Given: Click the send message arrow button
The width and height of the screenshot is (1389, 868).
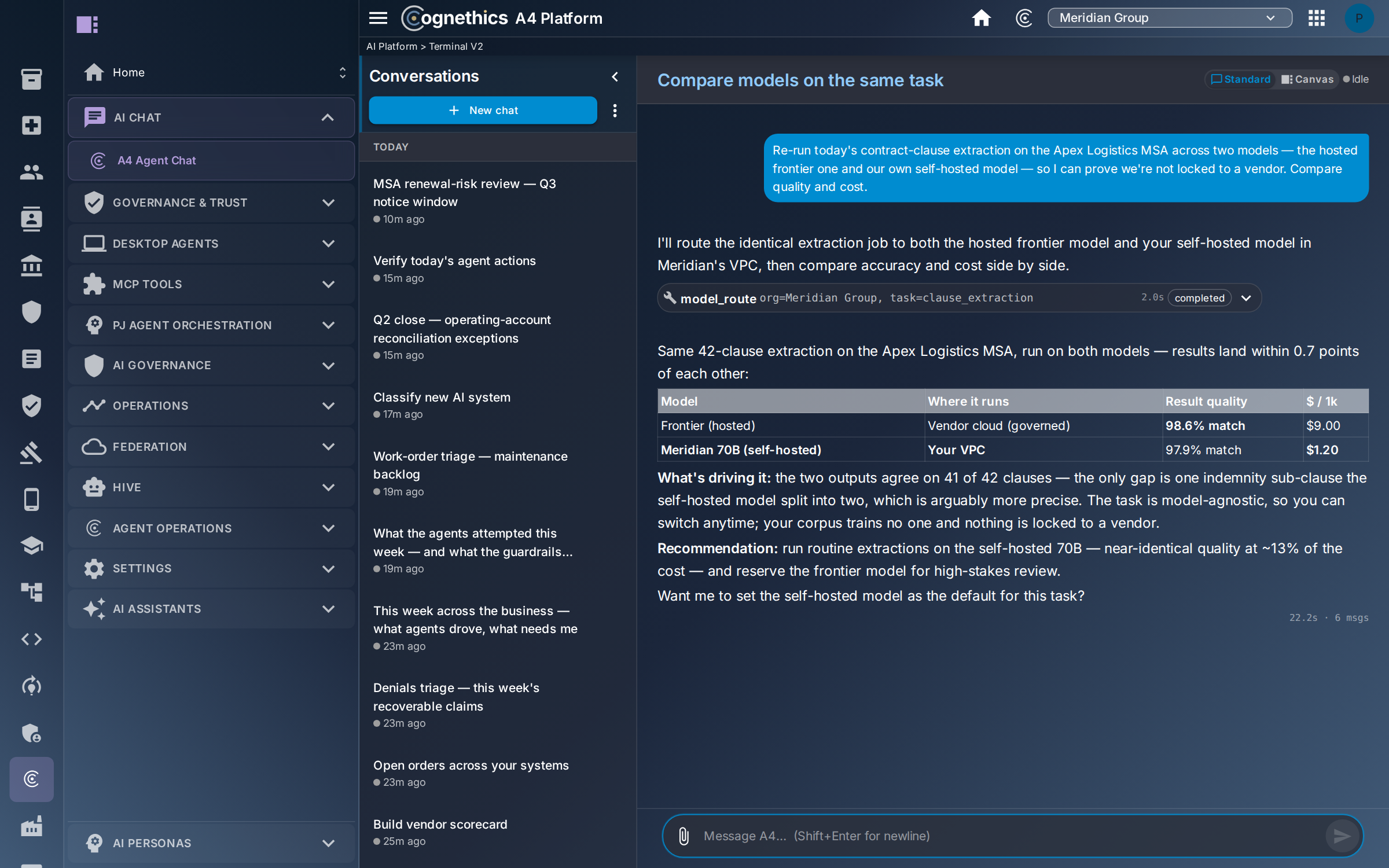Looking at the screenshot, I should pyautogui.click(x=1342, y=836).
